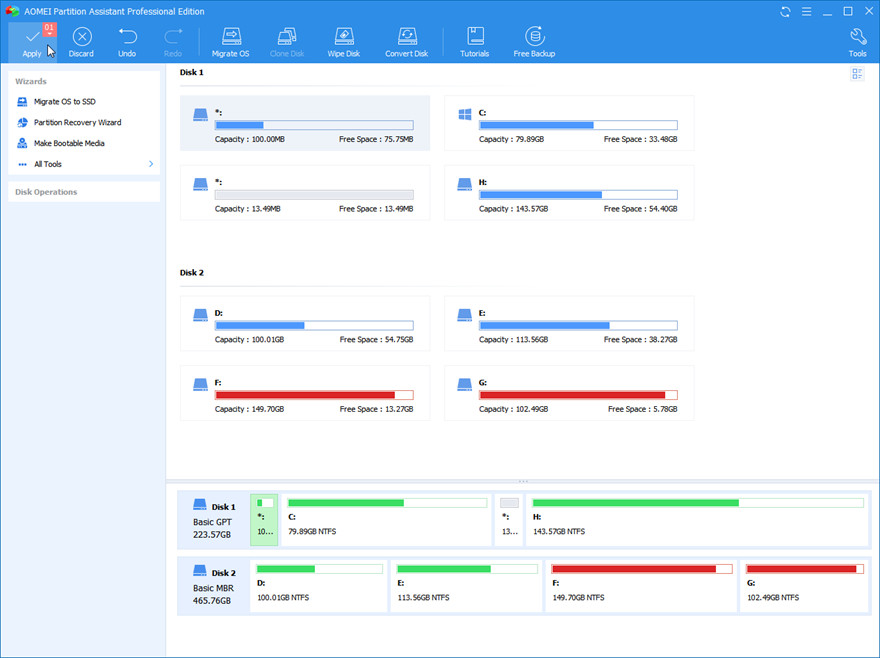This screenshot has height=658, width=880.
Task: Click the F: red usage bar
Action: 314,395
